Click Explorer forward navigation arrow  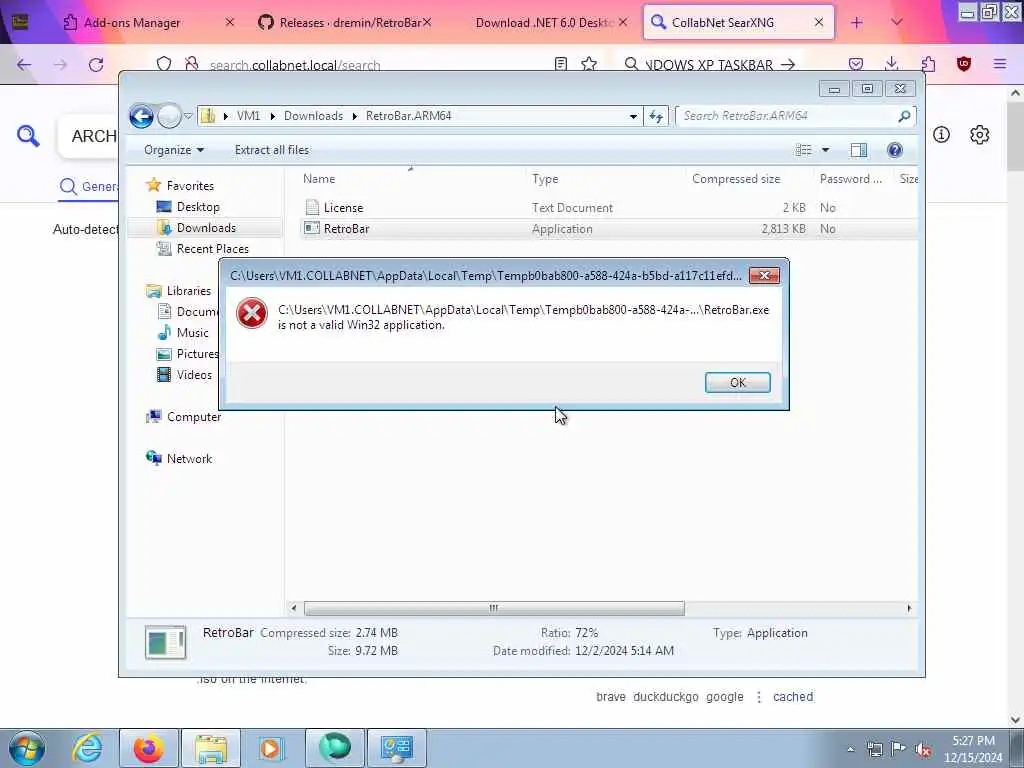coord(169,116)
